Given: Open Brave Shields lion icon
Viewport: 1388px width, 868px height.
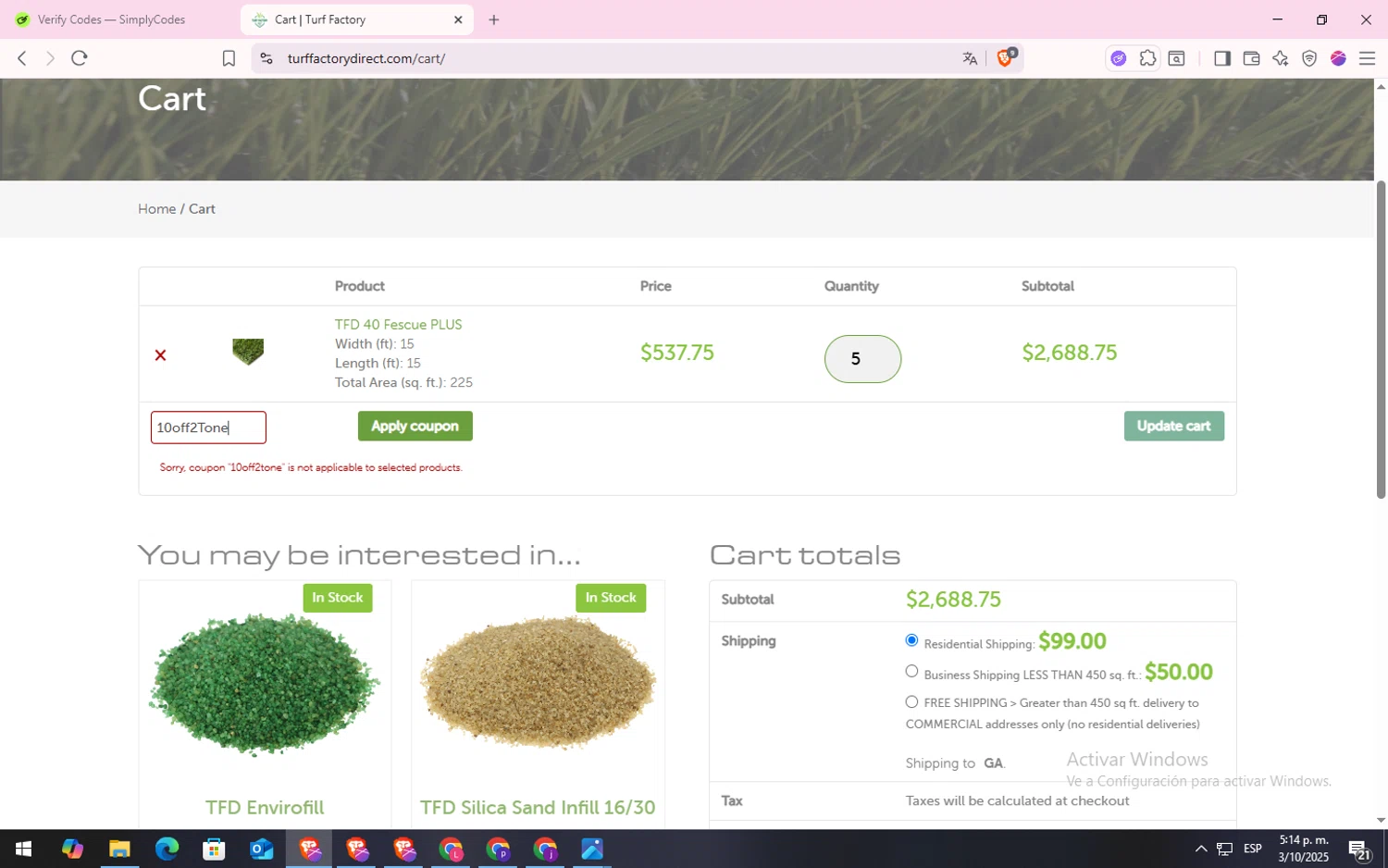Looking at the screenshot, I should click(1006, 57).
